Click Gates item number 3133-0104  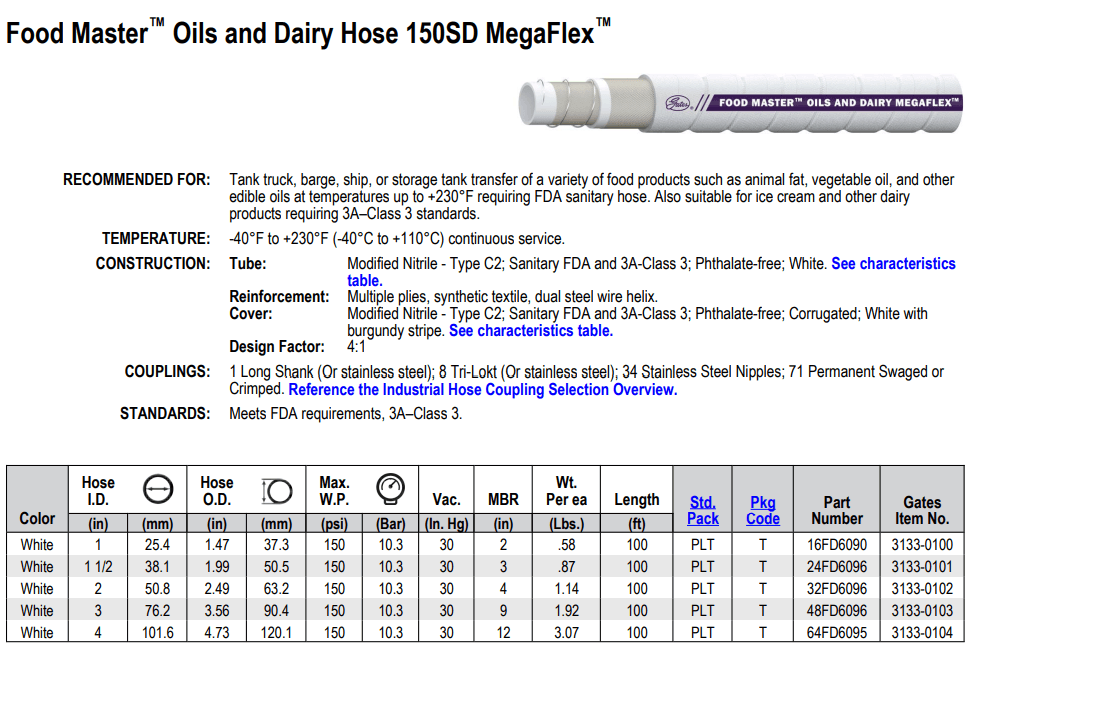(922, 633)
